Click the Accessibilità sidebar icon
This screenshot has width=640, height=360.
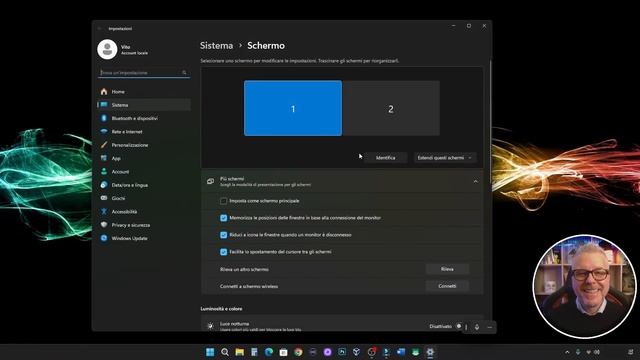(104, 211)
